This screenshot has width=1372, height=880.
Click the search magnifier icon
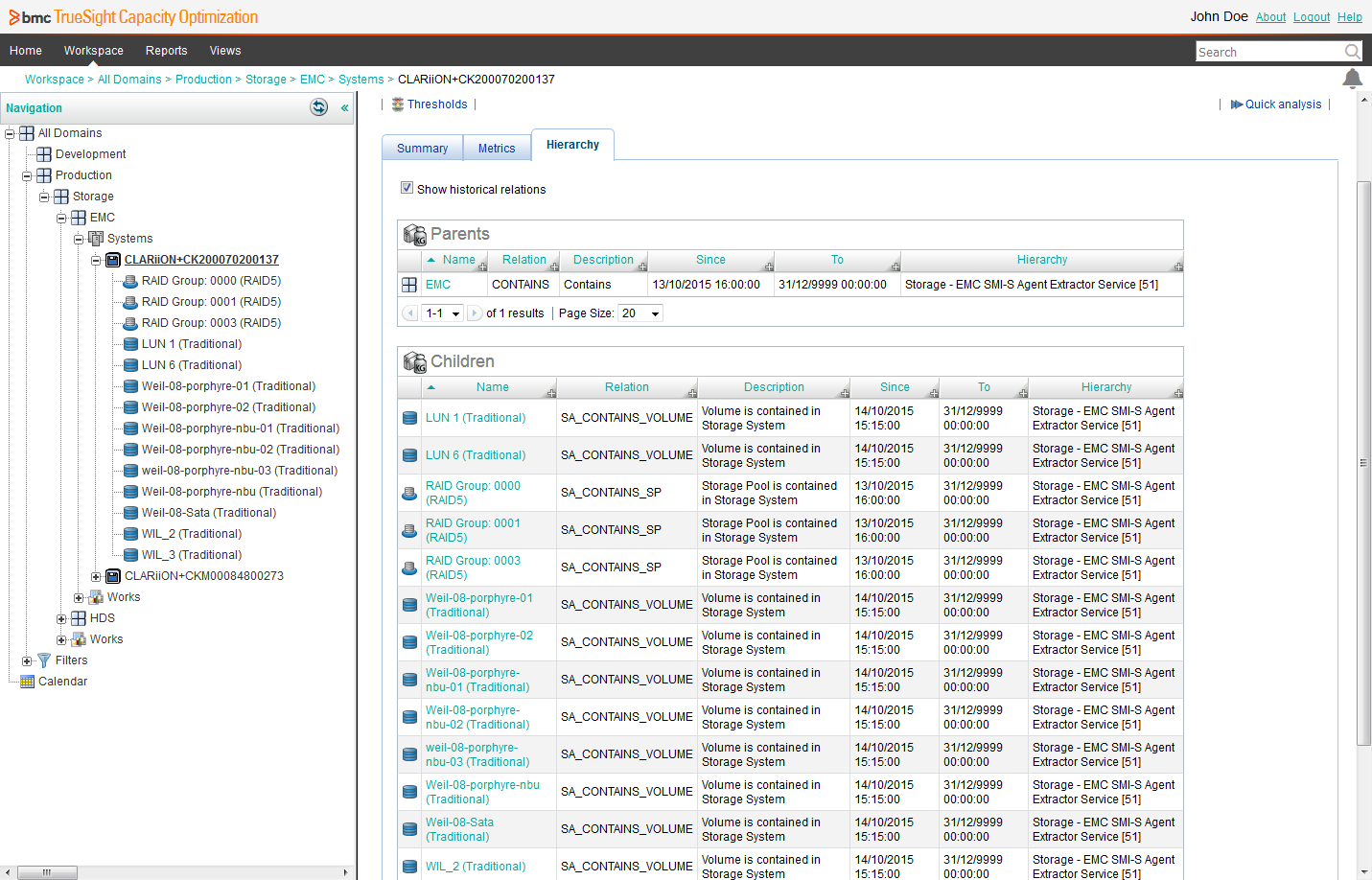point(1352,52)
